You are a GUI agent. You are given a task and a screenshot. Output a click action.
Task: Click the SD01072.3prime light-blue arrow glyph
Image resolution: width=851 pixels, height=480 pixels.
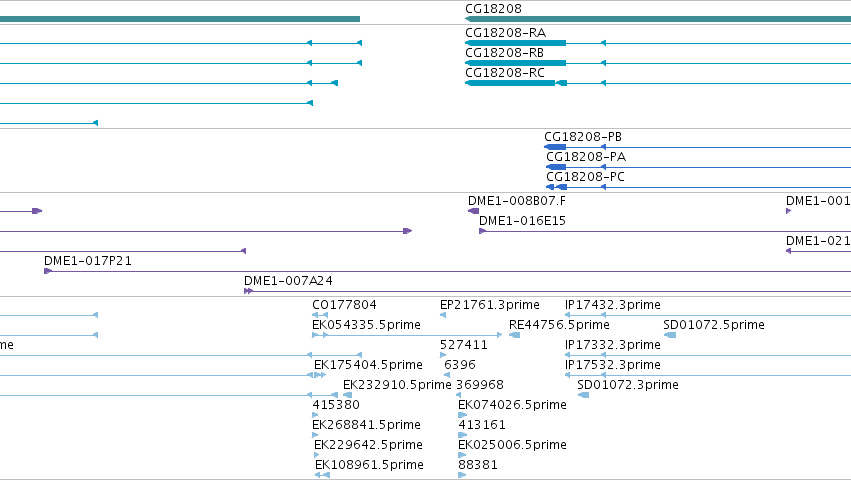pos(583,395)
